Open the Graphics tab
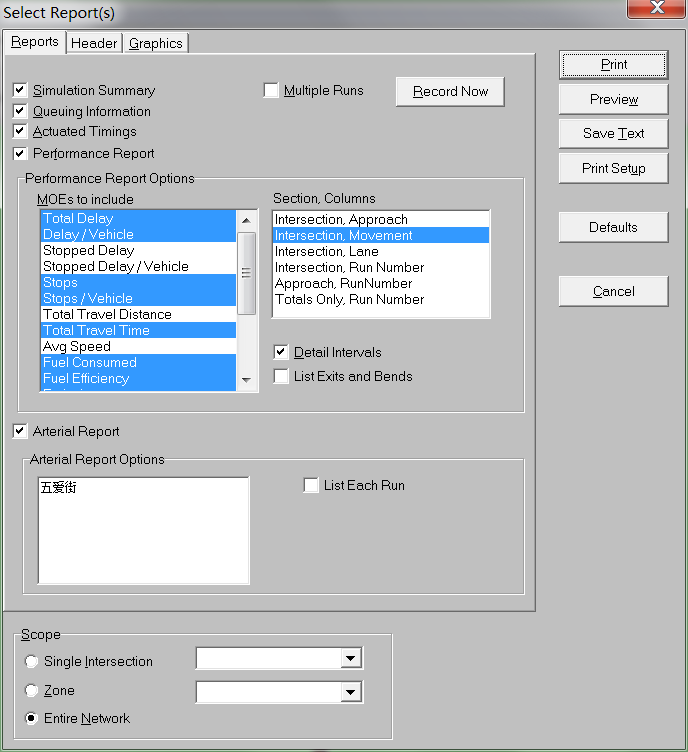This screenshot has width=688, height=752. coord(156,43)
